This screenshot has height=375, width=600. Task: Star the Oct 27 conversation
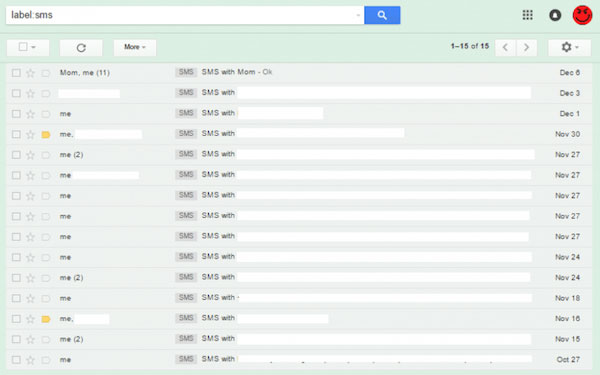(x=30, y=360)
